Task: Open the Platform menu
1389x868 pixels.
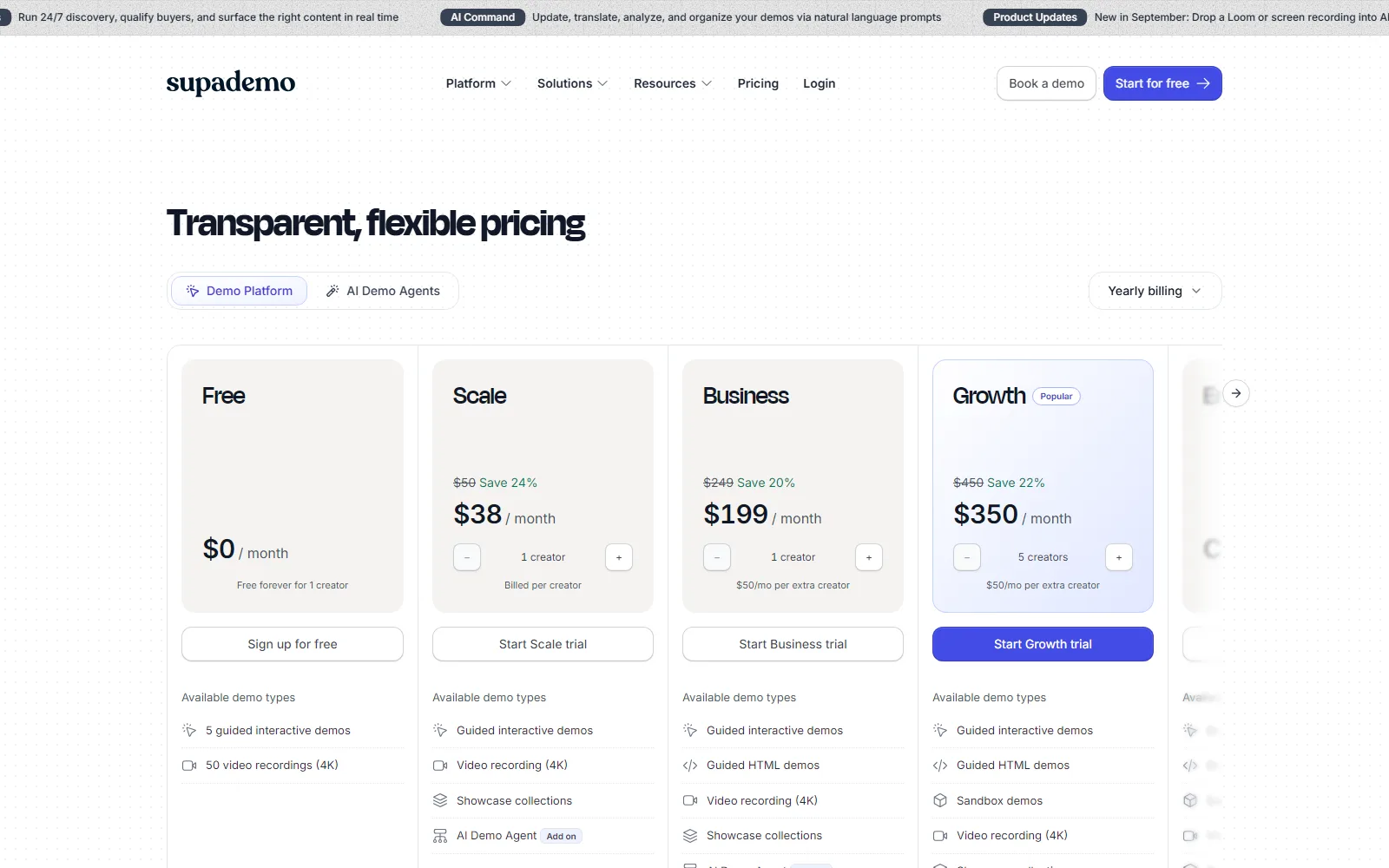Action: 478,83
